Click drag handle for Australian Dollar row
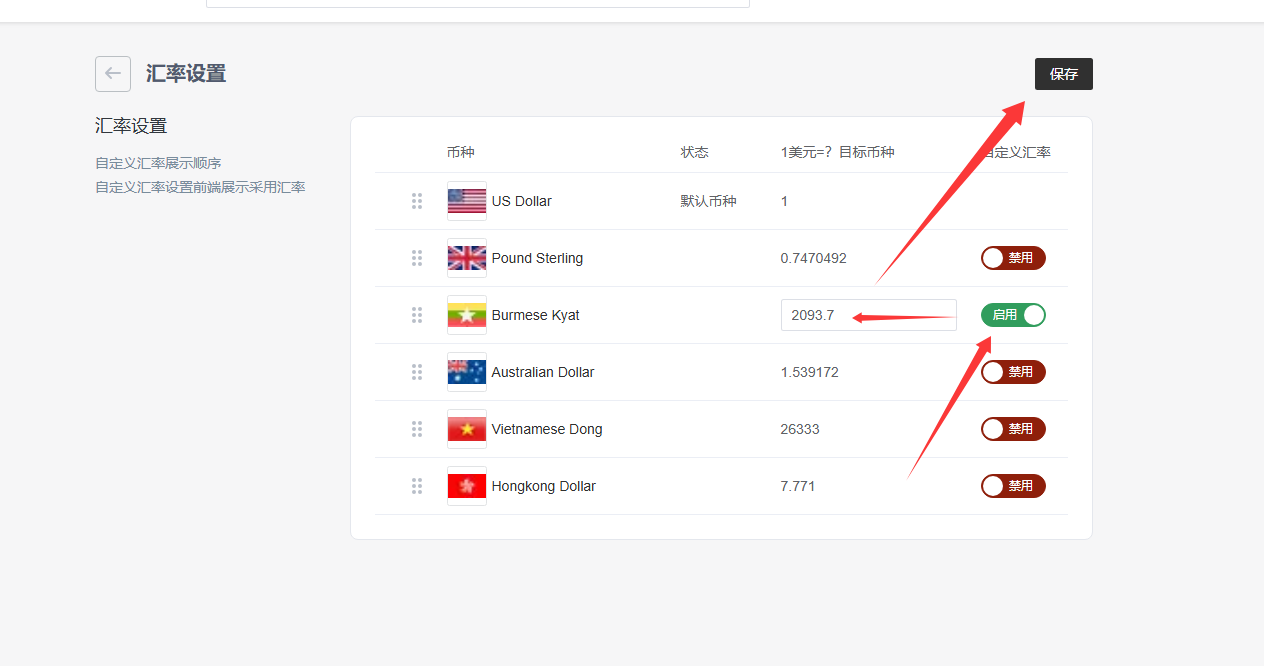Image resolution: width=1264 pixels, height=666 pixels. [417, 372]
